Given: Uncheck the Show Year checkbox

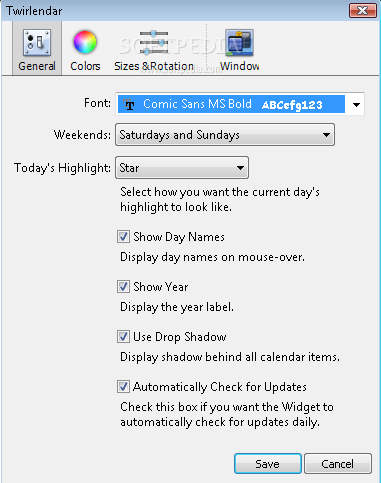Looking at the screenshot, I should 123,287.
